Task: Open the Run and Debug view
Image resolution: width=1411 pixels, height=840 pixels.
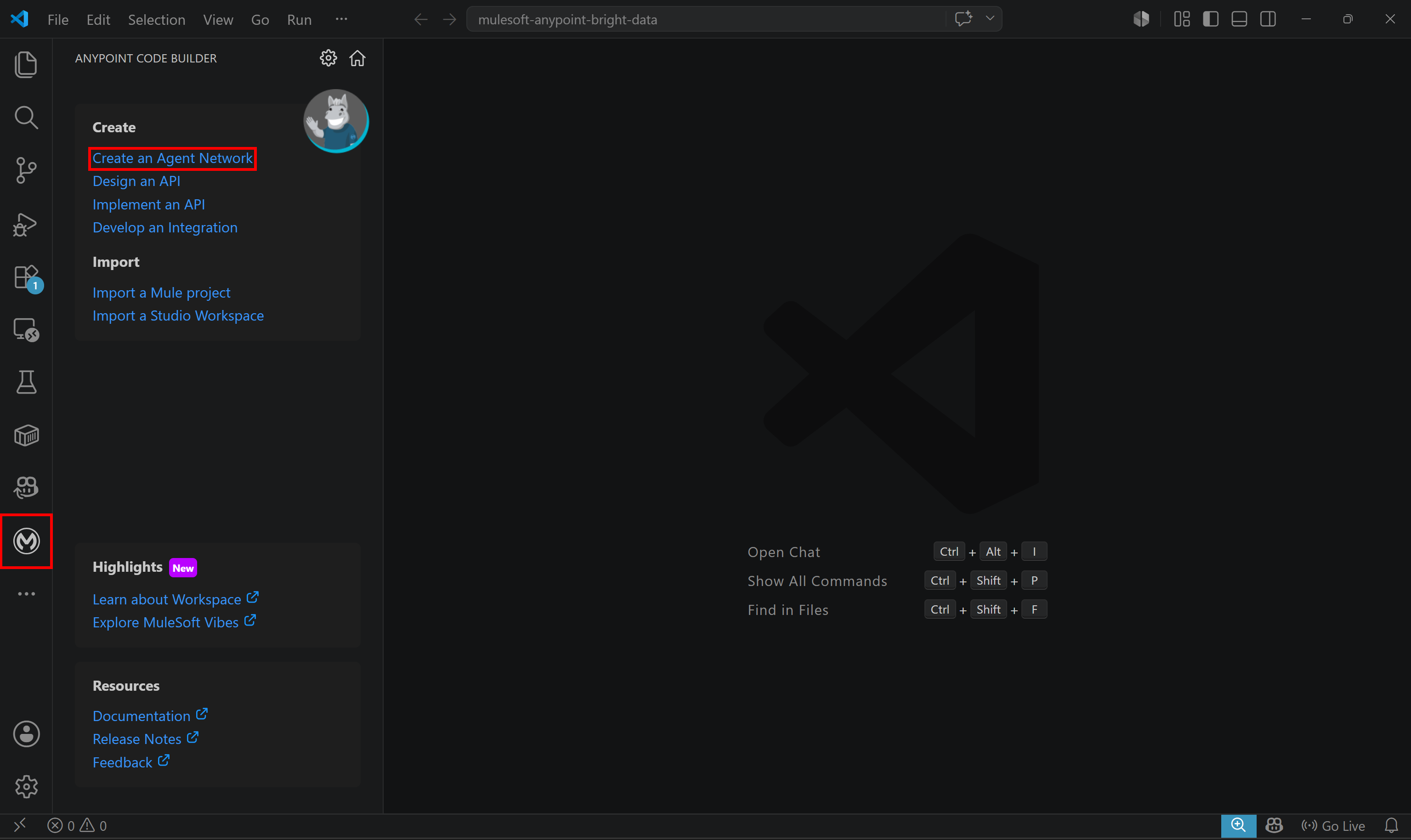Action: click(x=26, y=224)
